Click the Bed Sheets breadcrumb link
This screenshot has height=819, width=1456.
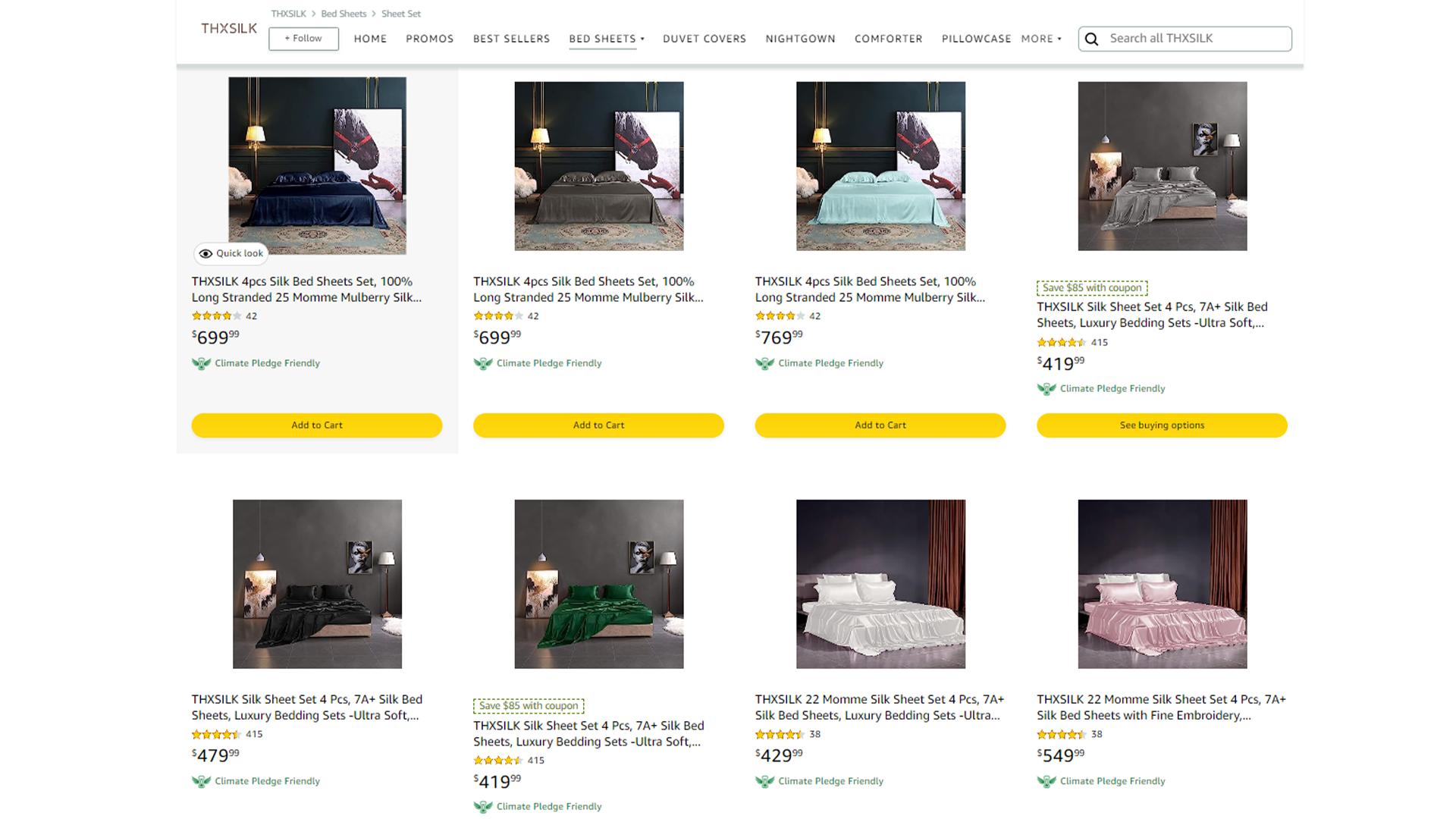point(344,14)
